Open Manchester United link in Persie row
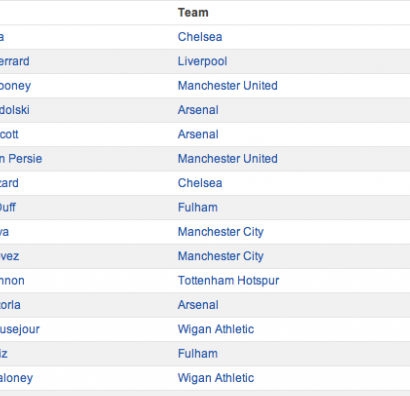The height and width of the screenshot is (396, 410). point(228,159)
